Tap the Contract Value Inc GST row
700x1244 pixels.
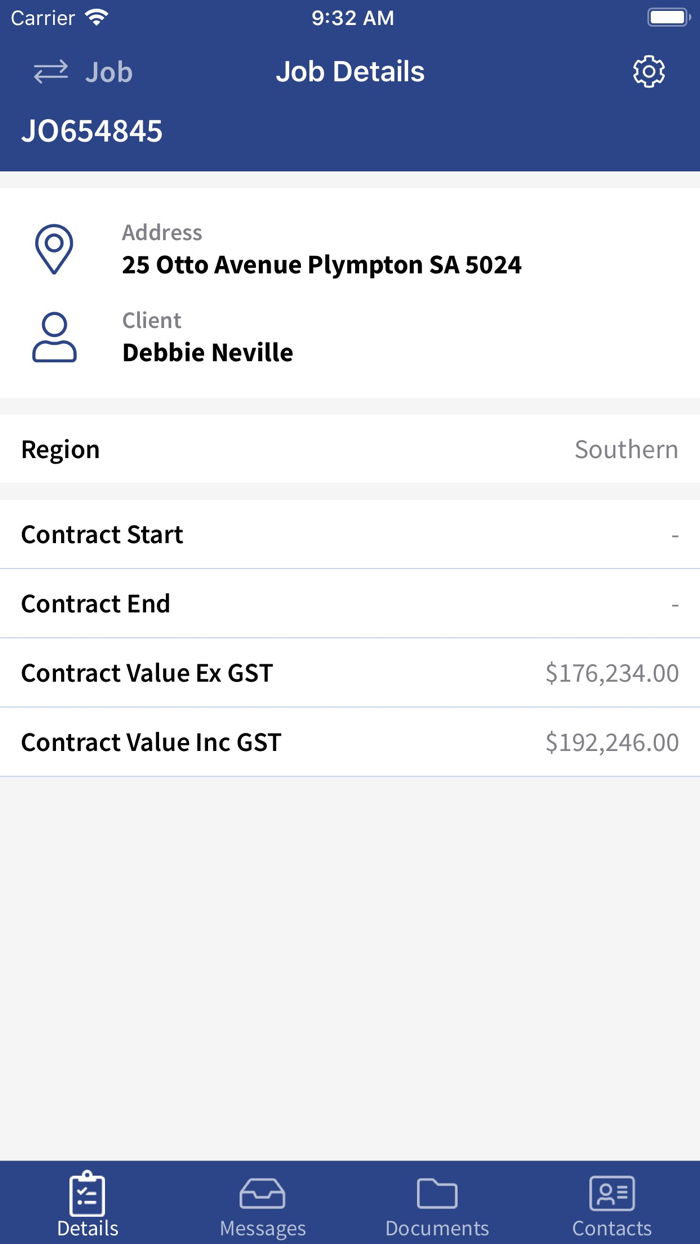(350, 742)
